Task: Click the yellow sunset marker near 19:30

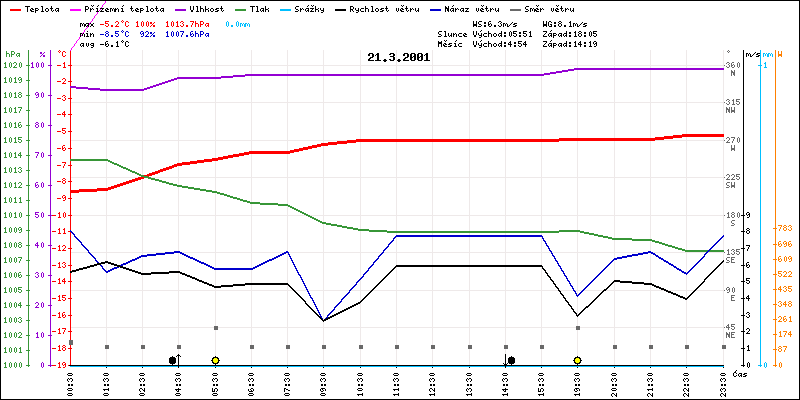Action: coord(577,360)
